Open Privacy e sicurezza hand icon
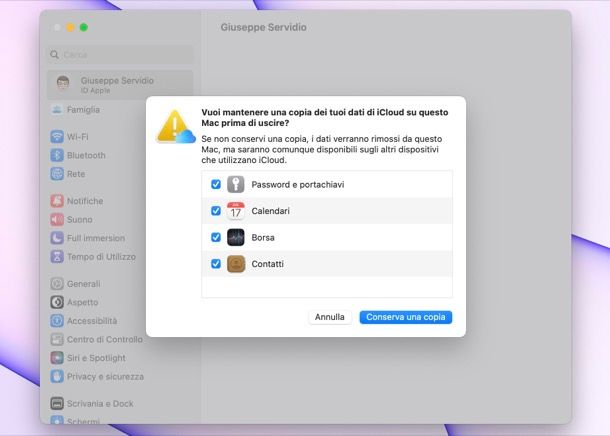 (57, 376)
